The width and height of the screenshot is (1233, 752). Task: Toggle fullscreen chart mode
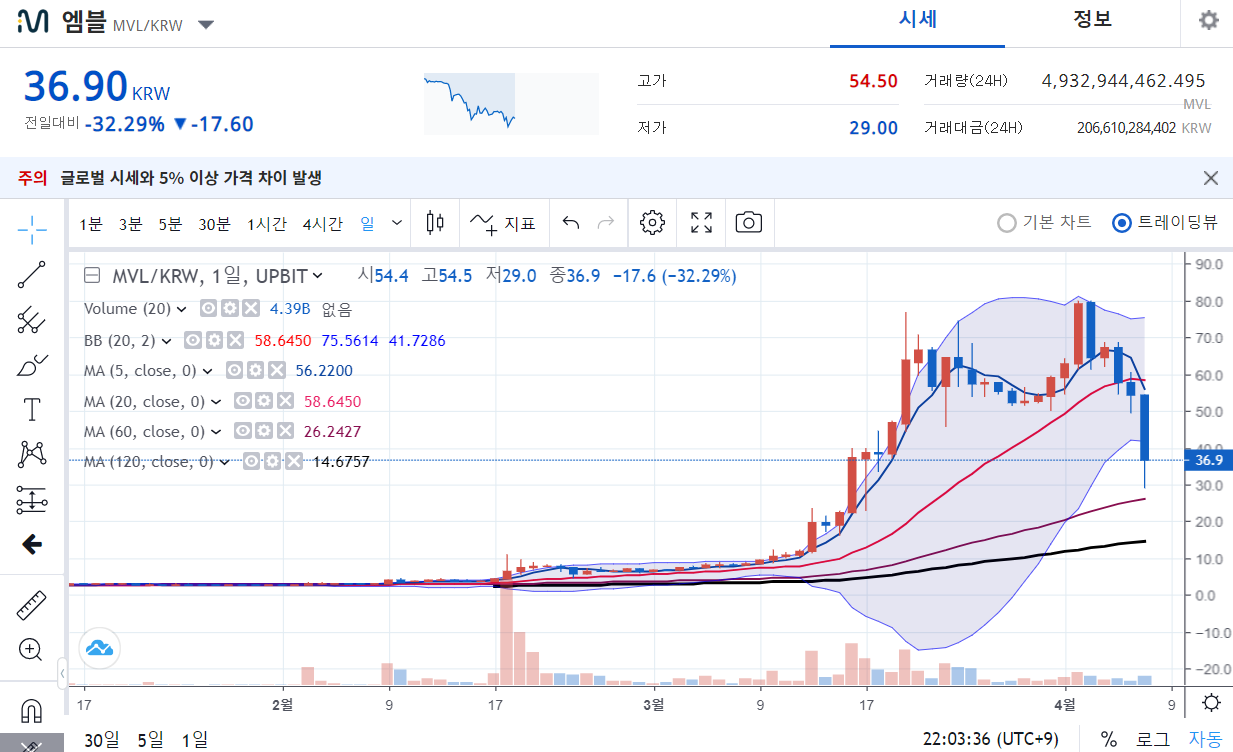click(x=702, y=223)
